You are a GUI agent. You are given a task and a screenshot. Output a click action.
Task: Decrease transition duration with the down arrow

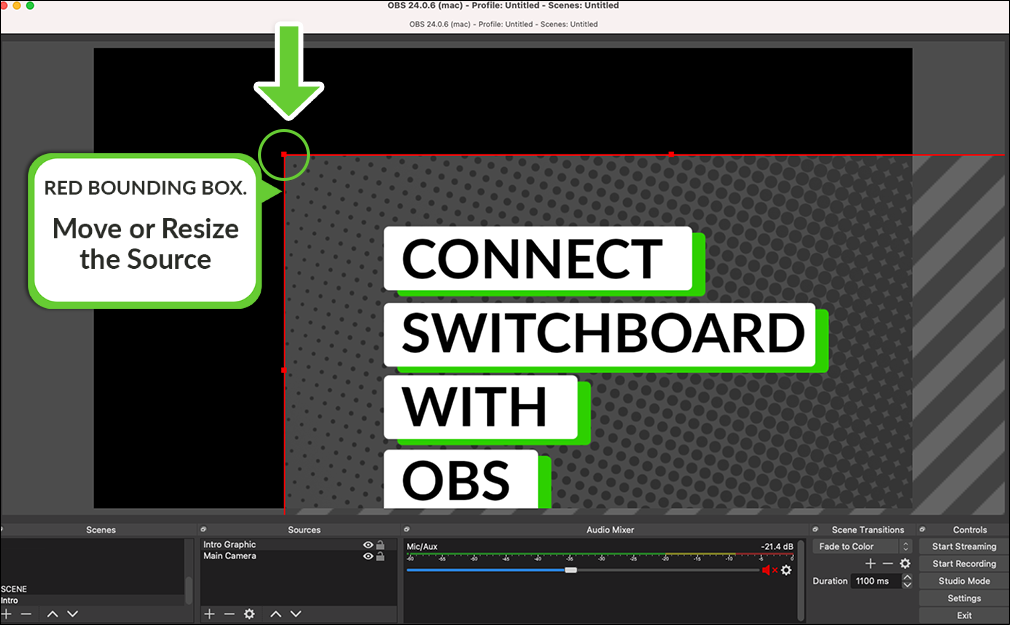(908, 584)
